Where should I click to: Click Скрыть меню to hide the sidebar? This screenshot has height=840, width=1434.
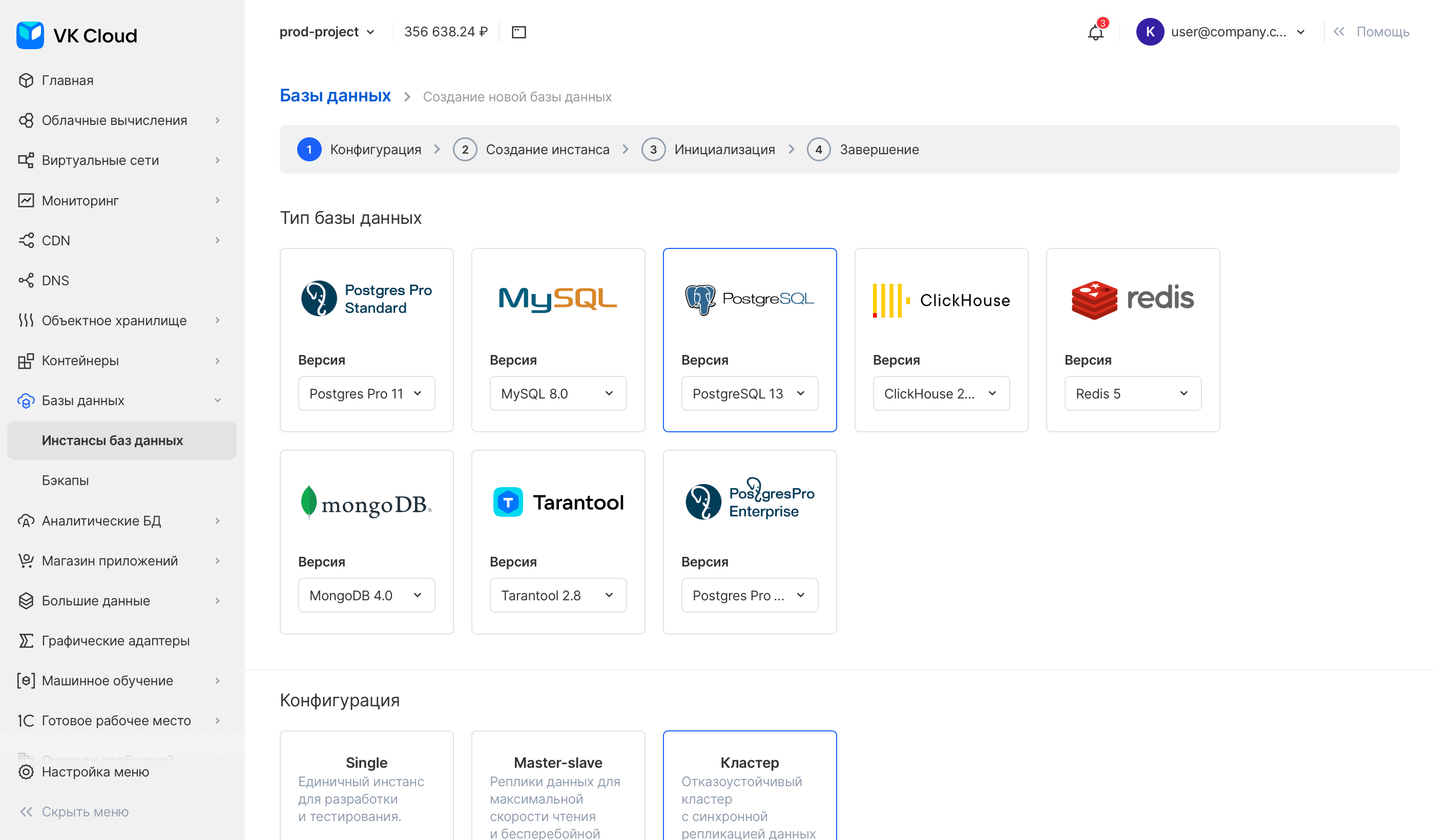pyautogui.click(x=84, y=811)
